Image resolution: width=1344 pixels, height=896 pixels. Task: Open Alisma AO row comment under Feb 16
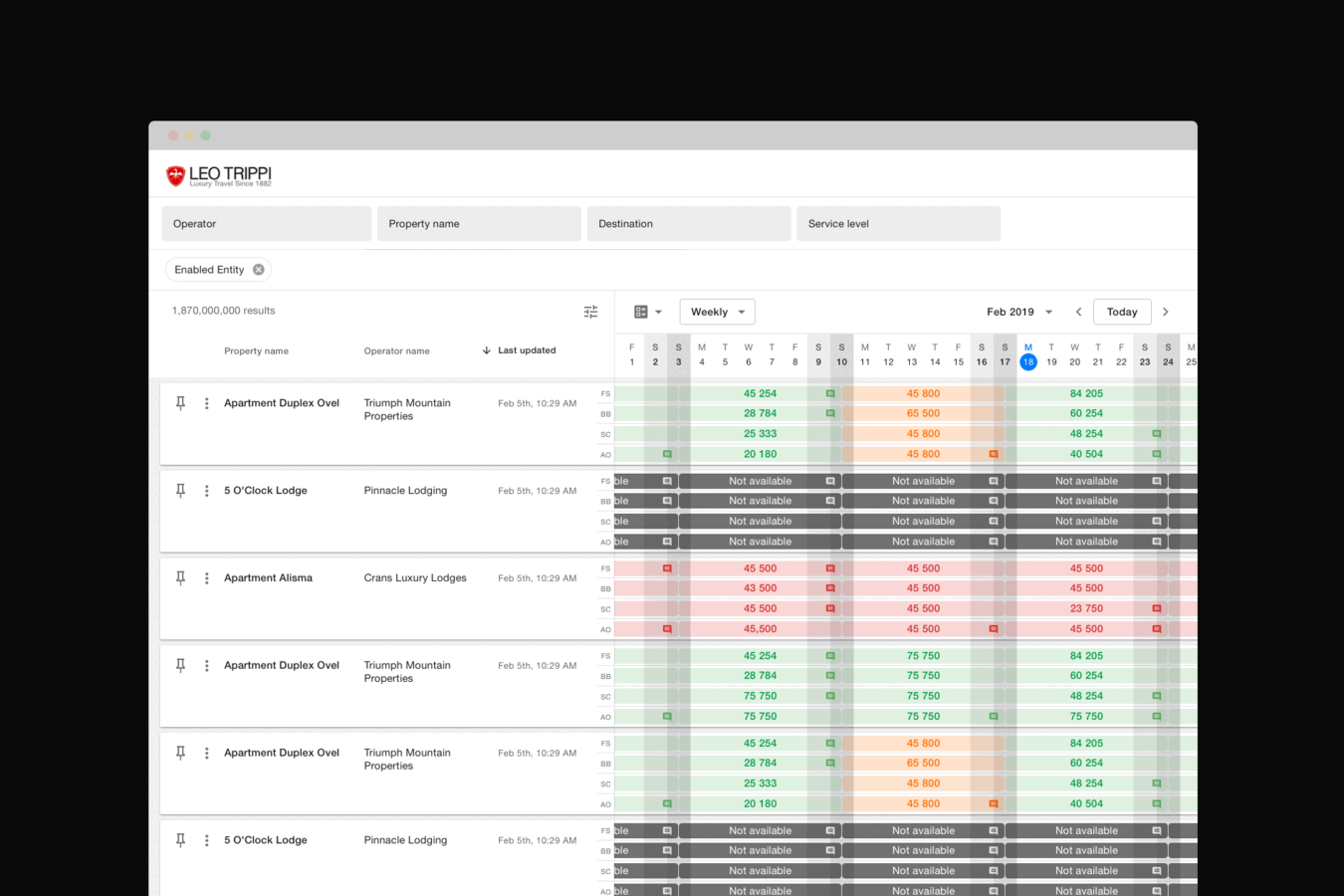(x=994, y=629)
